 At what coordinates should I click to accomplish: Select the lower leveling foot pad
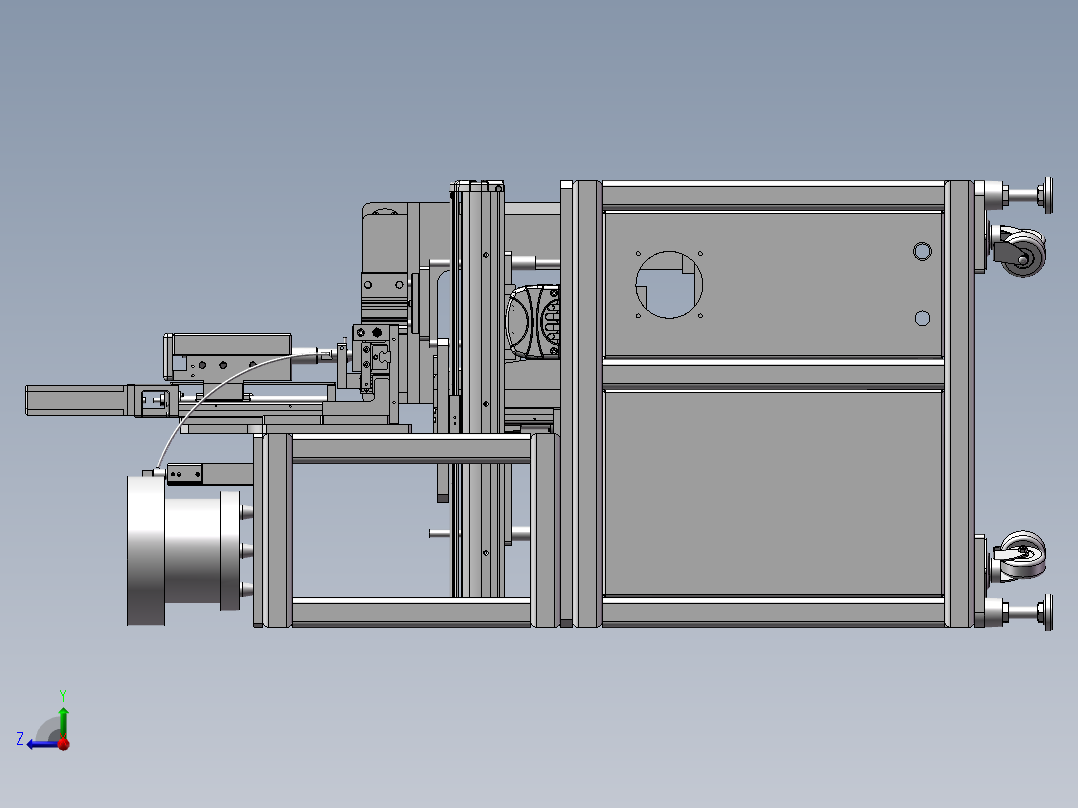point(1048,612)
